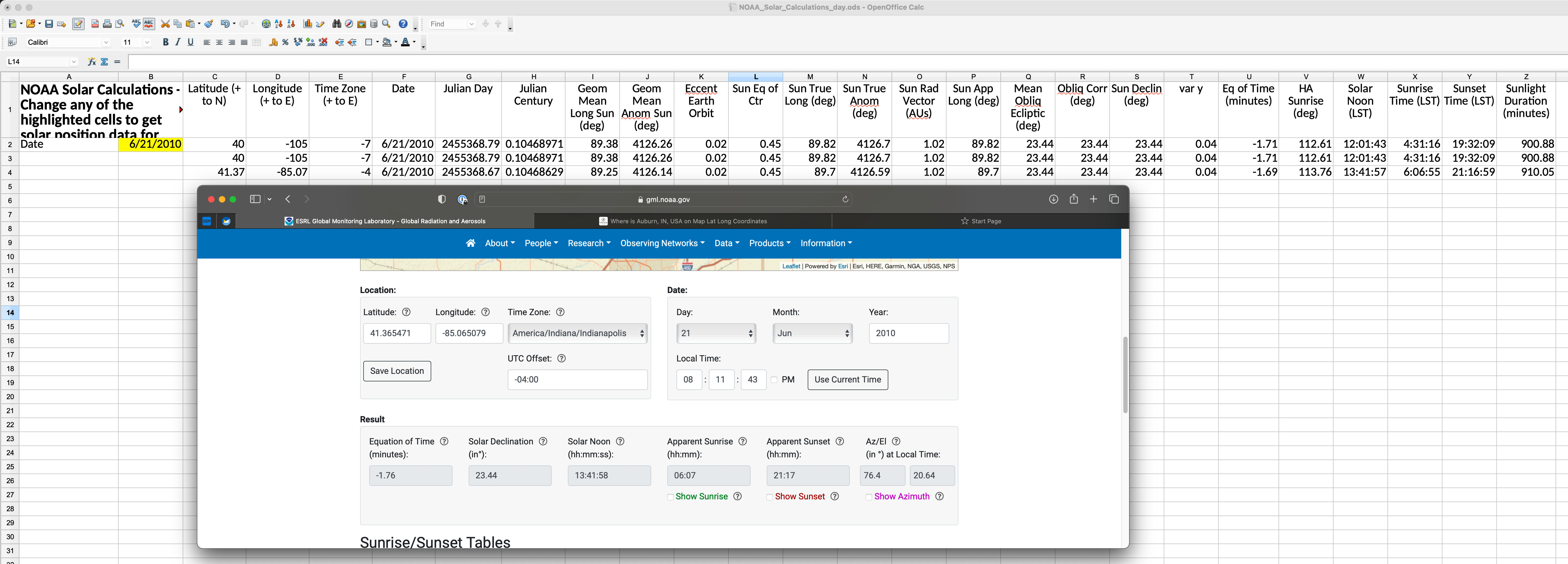
Task: Click the Export as PDF icon
Action: 95,24
